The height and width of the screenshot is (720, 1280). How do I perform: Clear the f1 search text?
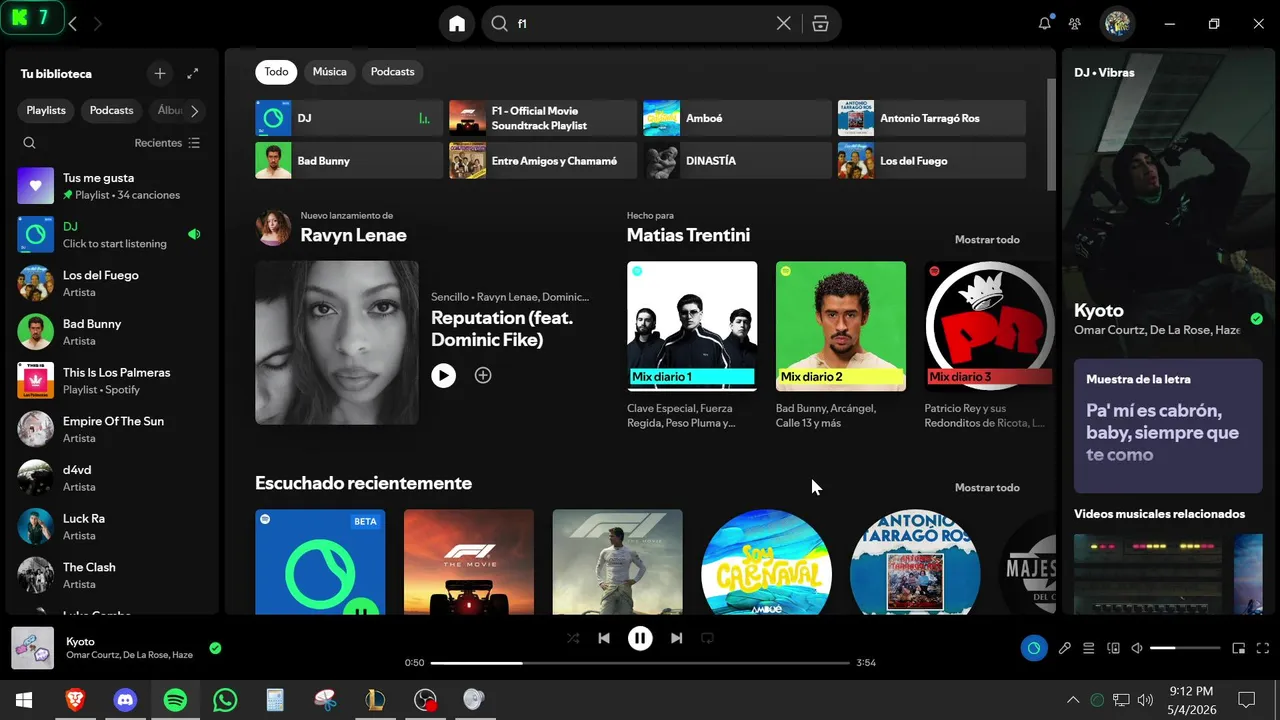[x=784, y=24]
